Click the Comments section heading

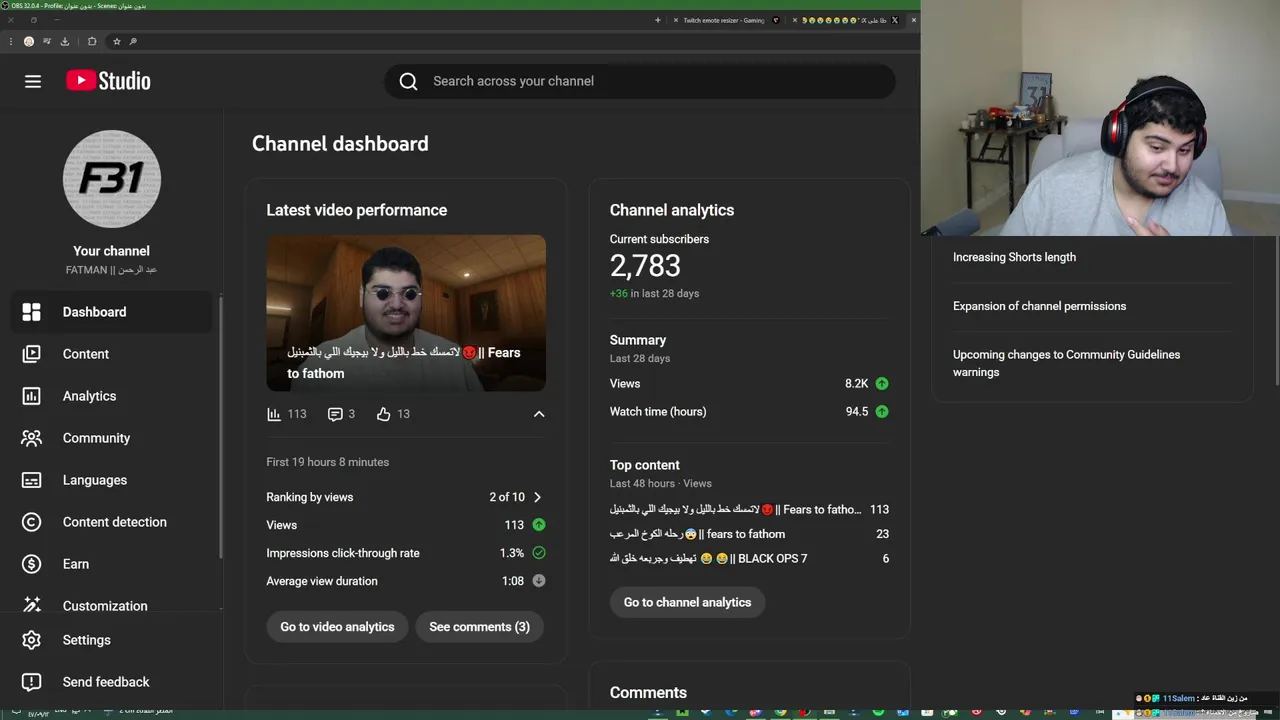[648, 692]
